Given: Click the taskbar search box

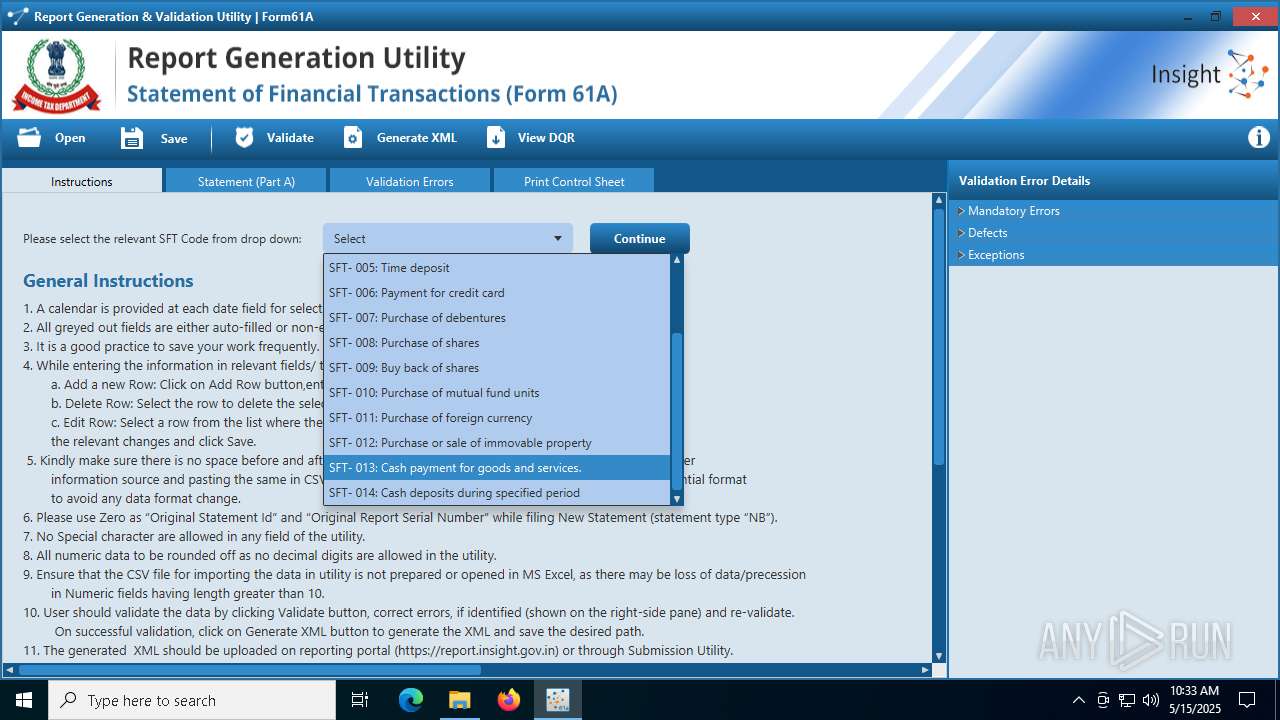Looking at the screenshot, I should pos(192,700).
